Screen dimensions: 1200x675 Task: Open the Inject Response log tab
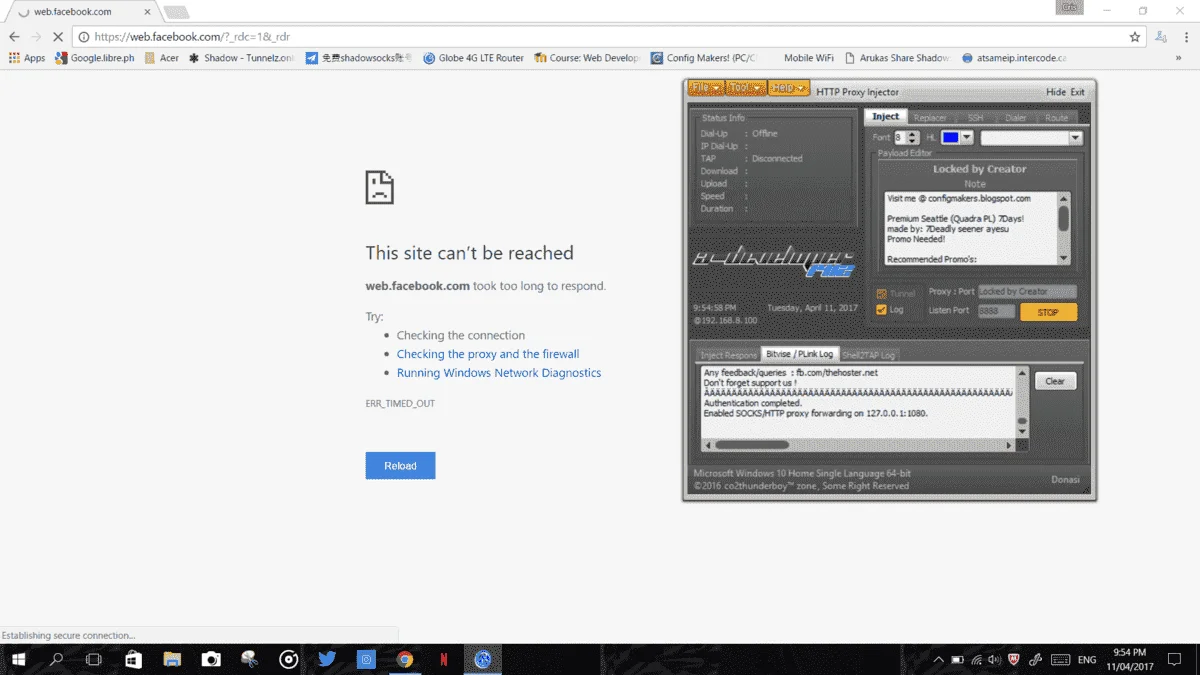click(x=728, y=355)
